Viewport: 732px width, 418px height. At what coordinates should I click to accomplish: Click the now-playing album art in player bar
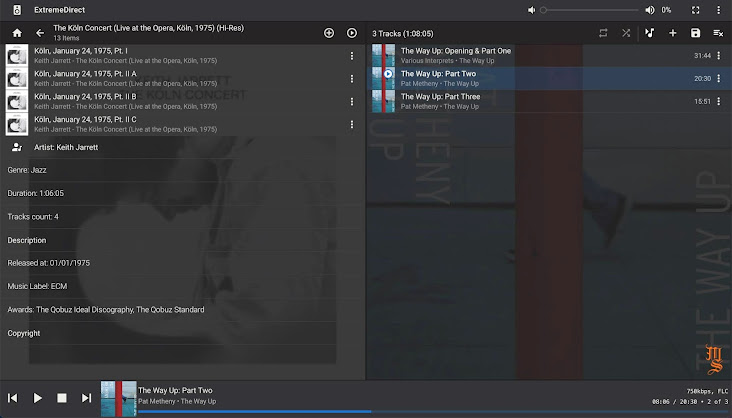pos(119,398)
